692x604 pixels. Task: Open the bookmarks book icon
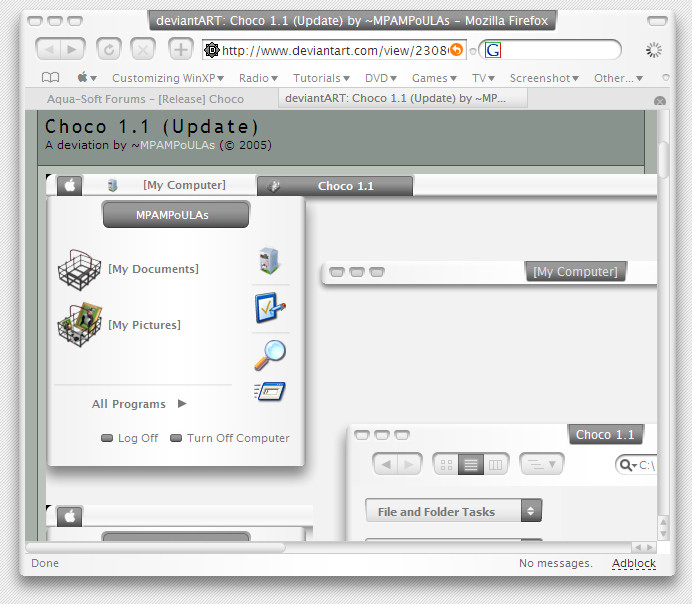point(50,78)
